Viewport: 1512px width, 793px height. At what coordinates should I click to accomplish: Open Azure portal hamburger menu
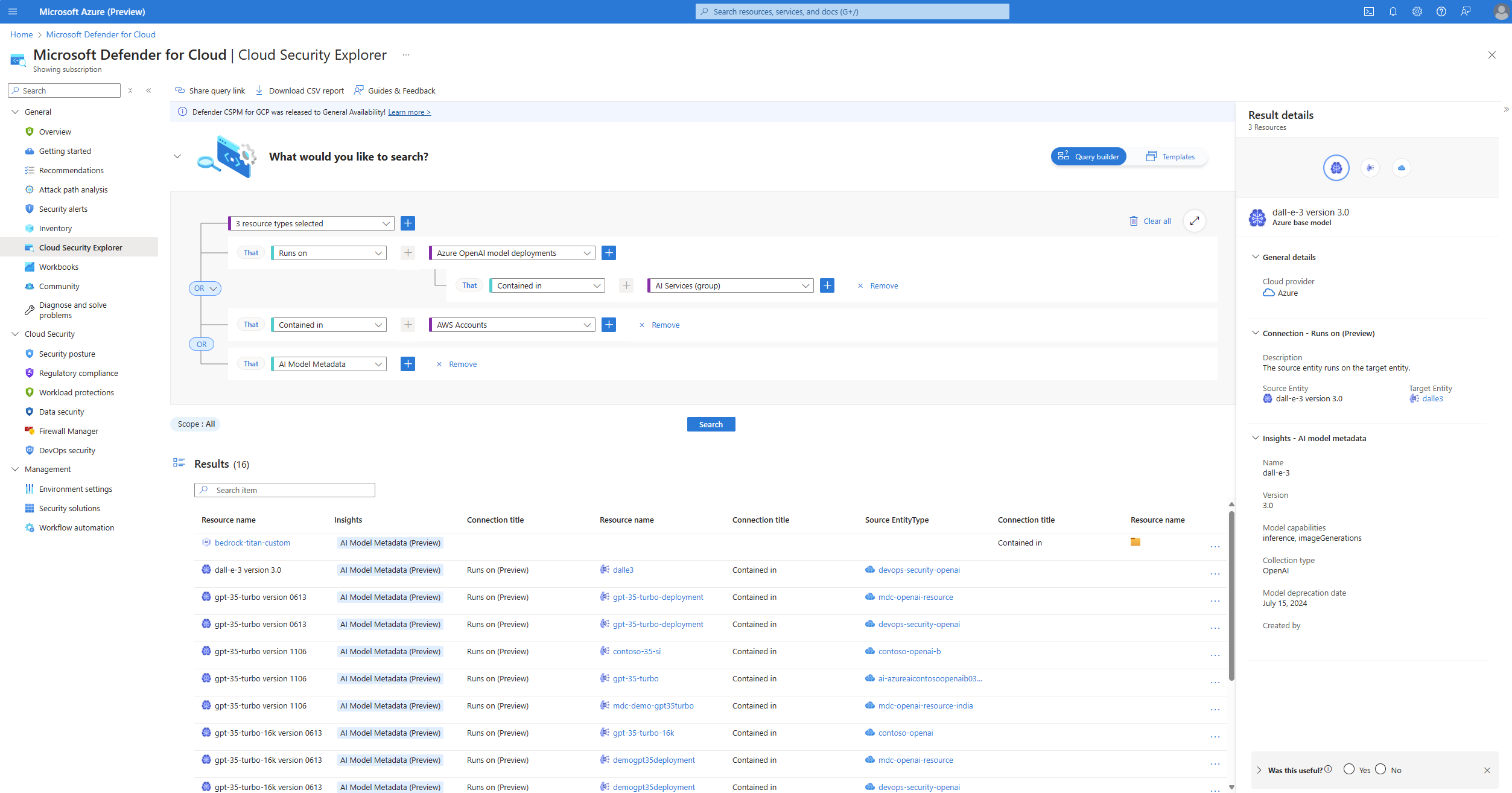(13, 11)
